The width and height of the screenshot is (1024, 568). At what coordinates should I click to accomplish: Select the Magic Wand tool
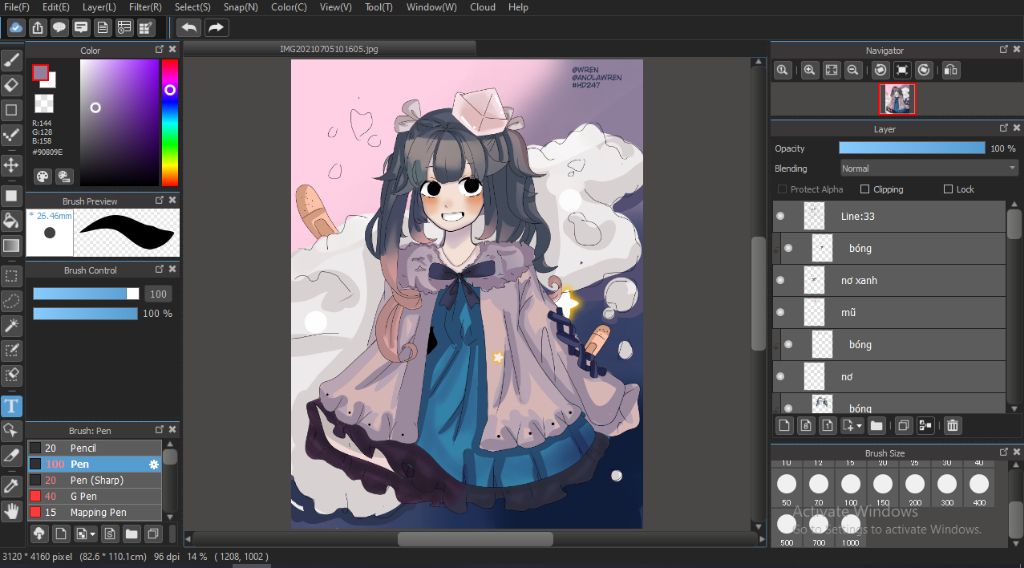click(11, 326)
